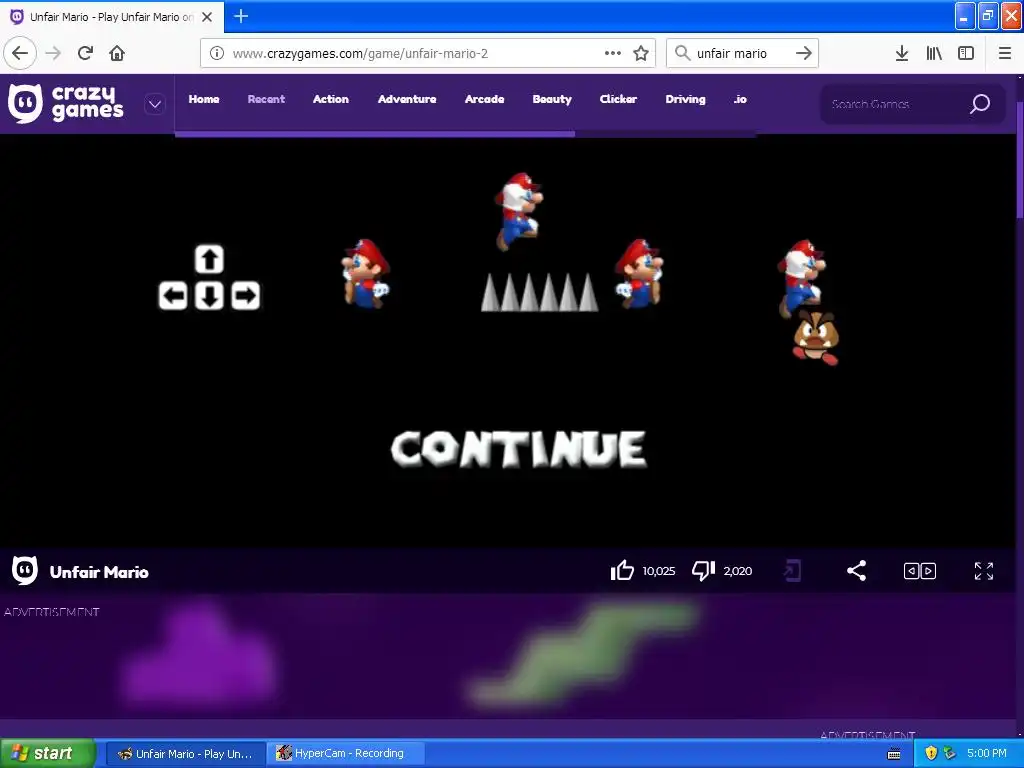Open the Recent menu item
Screen dimensions: 1024x768
pos(266,99)
